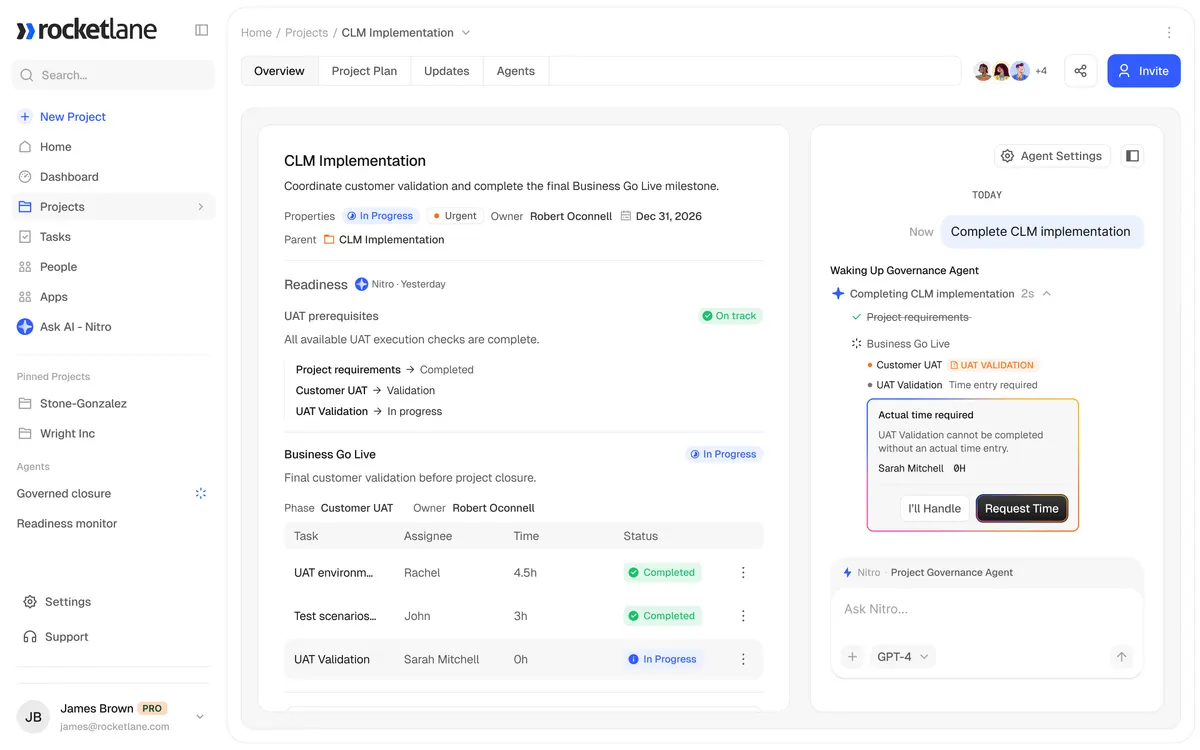The image size is (1200, 750).
Task: Click owner Robert Oconnell in properties
Action: (571, 216)
